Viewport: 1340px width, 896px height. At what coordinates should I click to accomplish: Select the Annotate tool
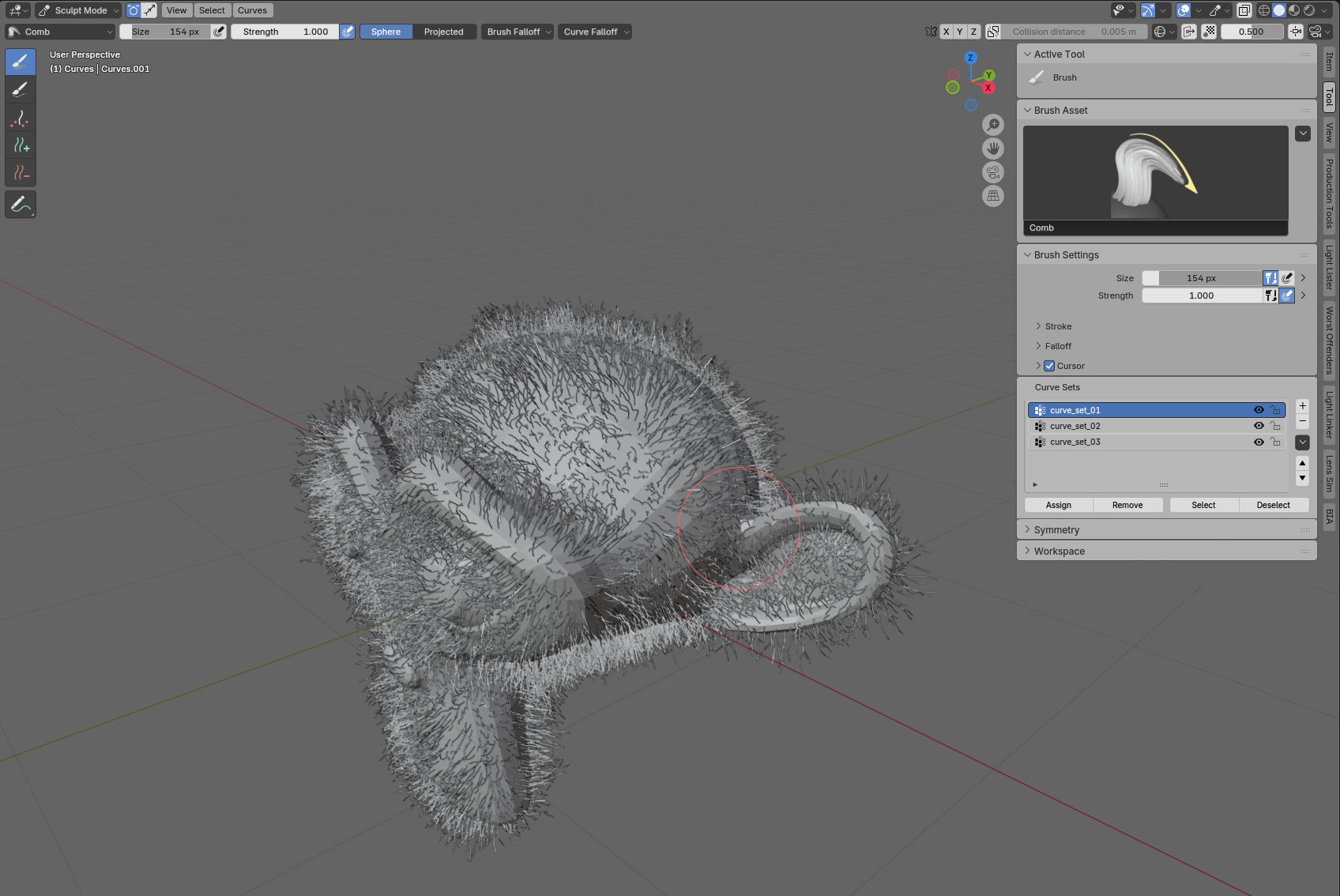tap(21, 205)
